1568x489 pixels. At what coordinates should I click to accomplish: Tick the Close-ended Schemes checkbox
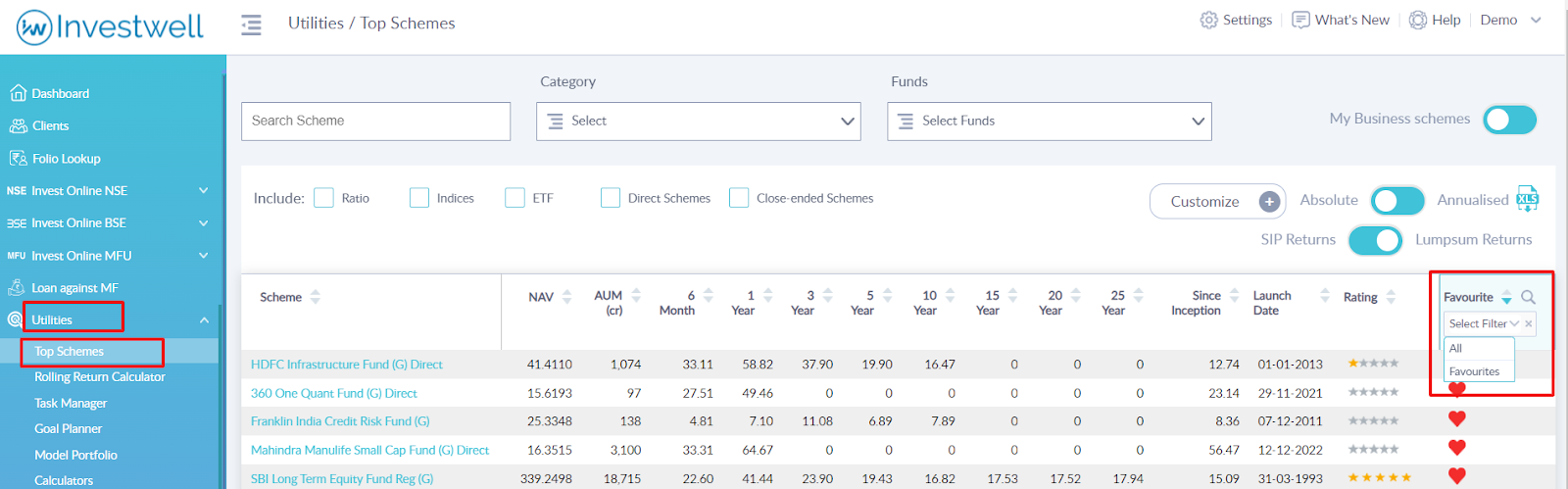(x=739, y=198)
